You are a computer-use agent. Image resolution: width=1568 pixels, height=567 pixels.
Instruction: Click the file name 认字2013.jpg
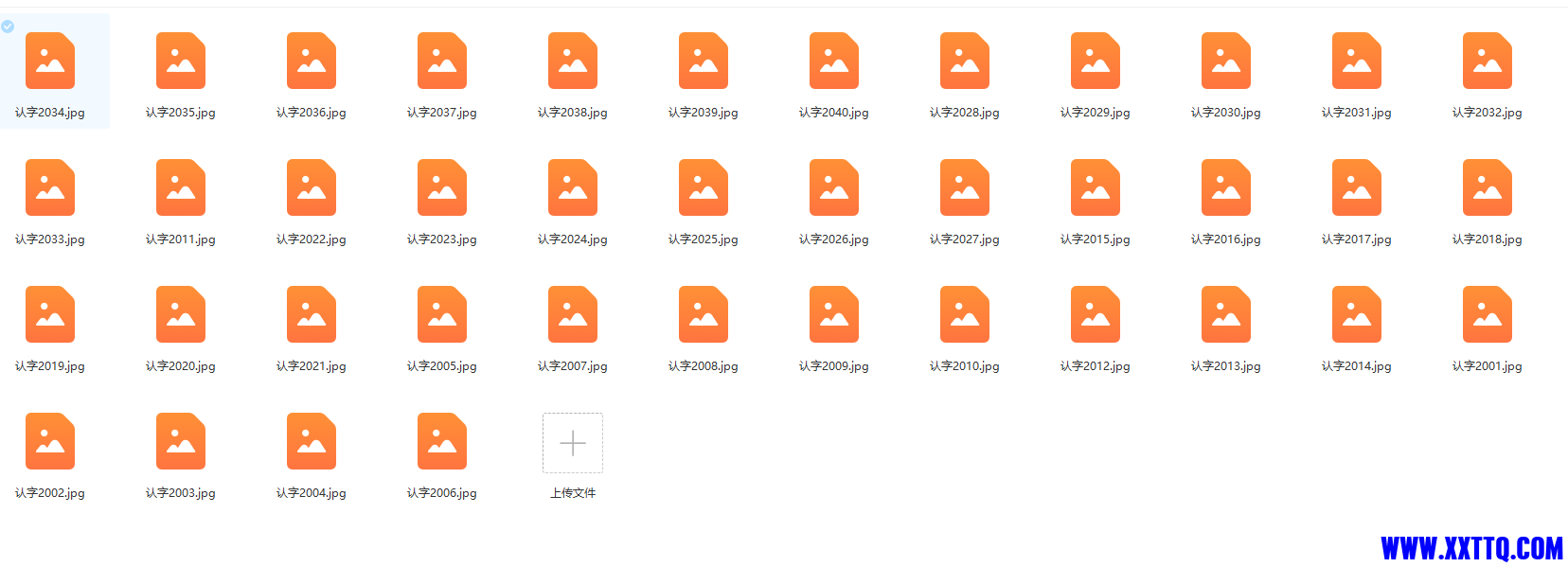(1226, 366)
